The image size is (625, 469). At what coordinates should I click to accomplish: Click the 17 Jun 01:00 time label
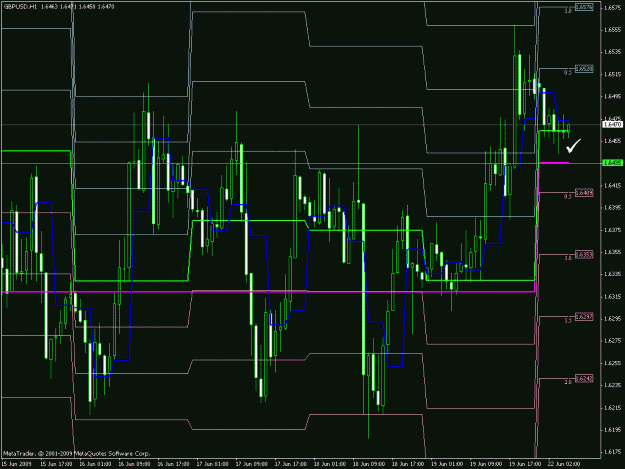point(213,464)
